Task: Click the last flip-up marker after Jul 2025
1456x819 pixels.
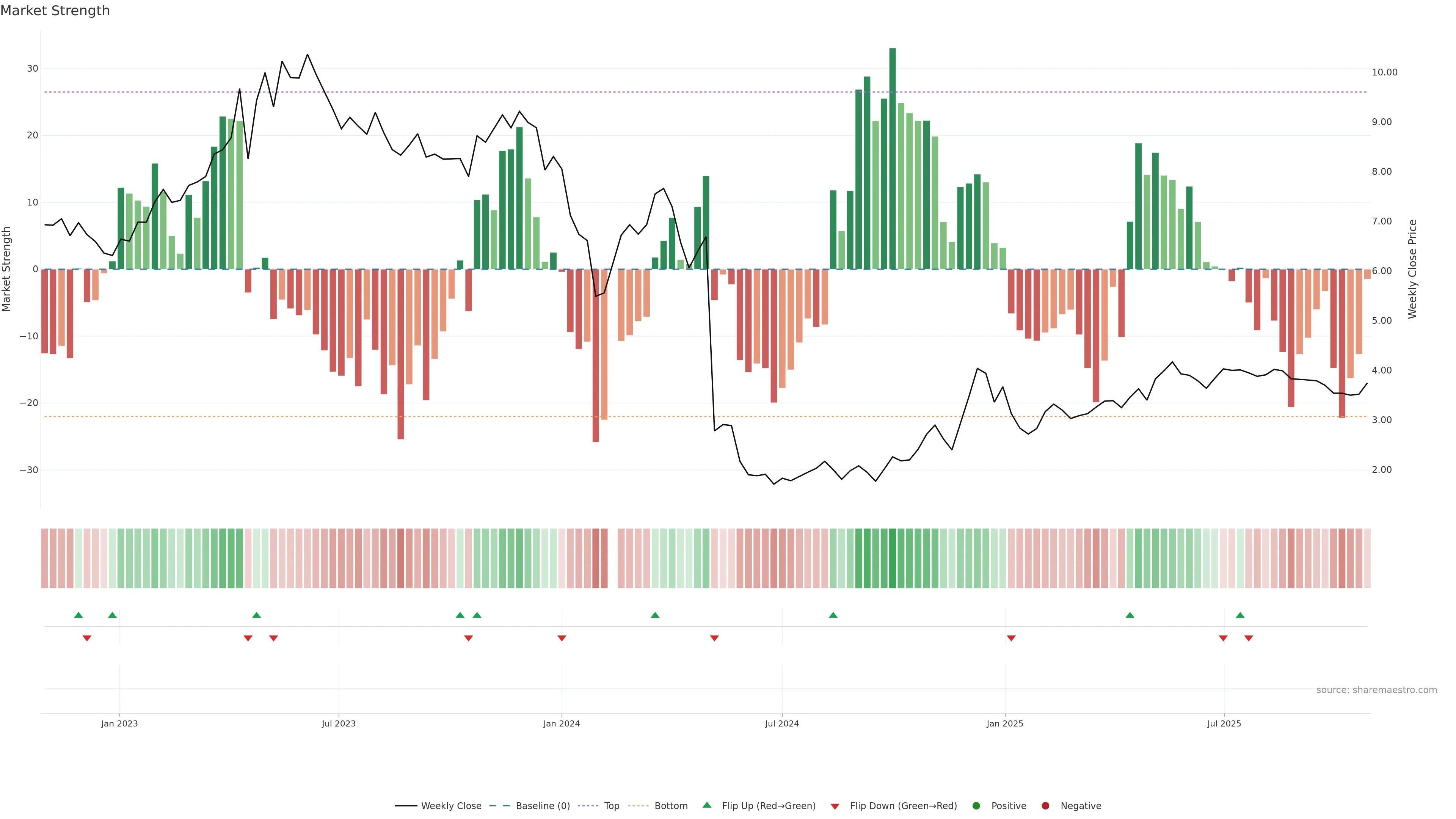Action: click(x=1240, y=615)
